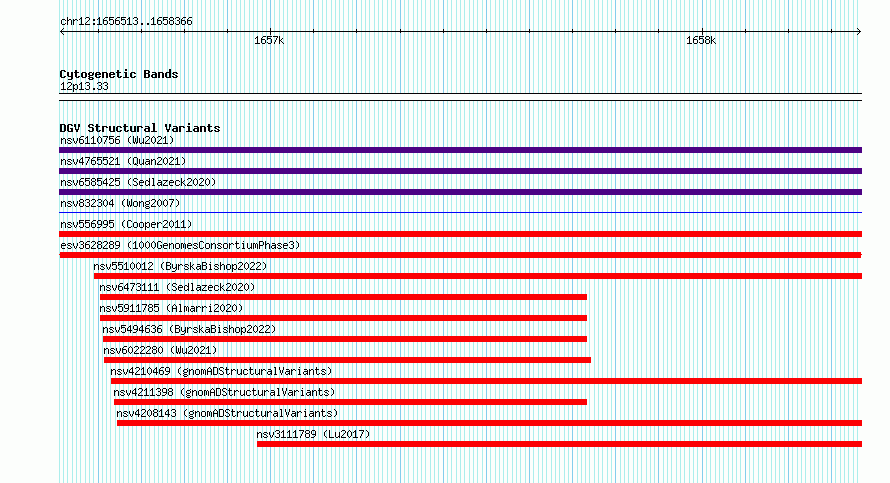Screen dimensions: 890x483
Task: Open nsv4210469 (gnomADStructuralVariants) label
Action: [221, 371]
